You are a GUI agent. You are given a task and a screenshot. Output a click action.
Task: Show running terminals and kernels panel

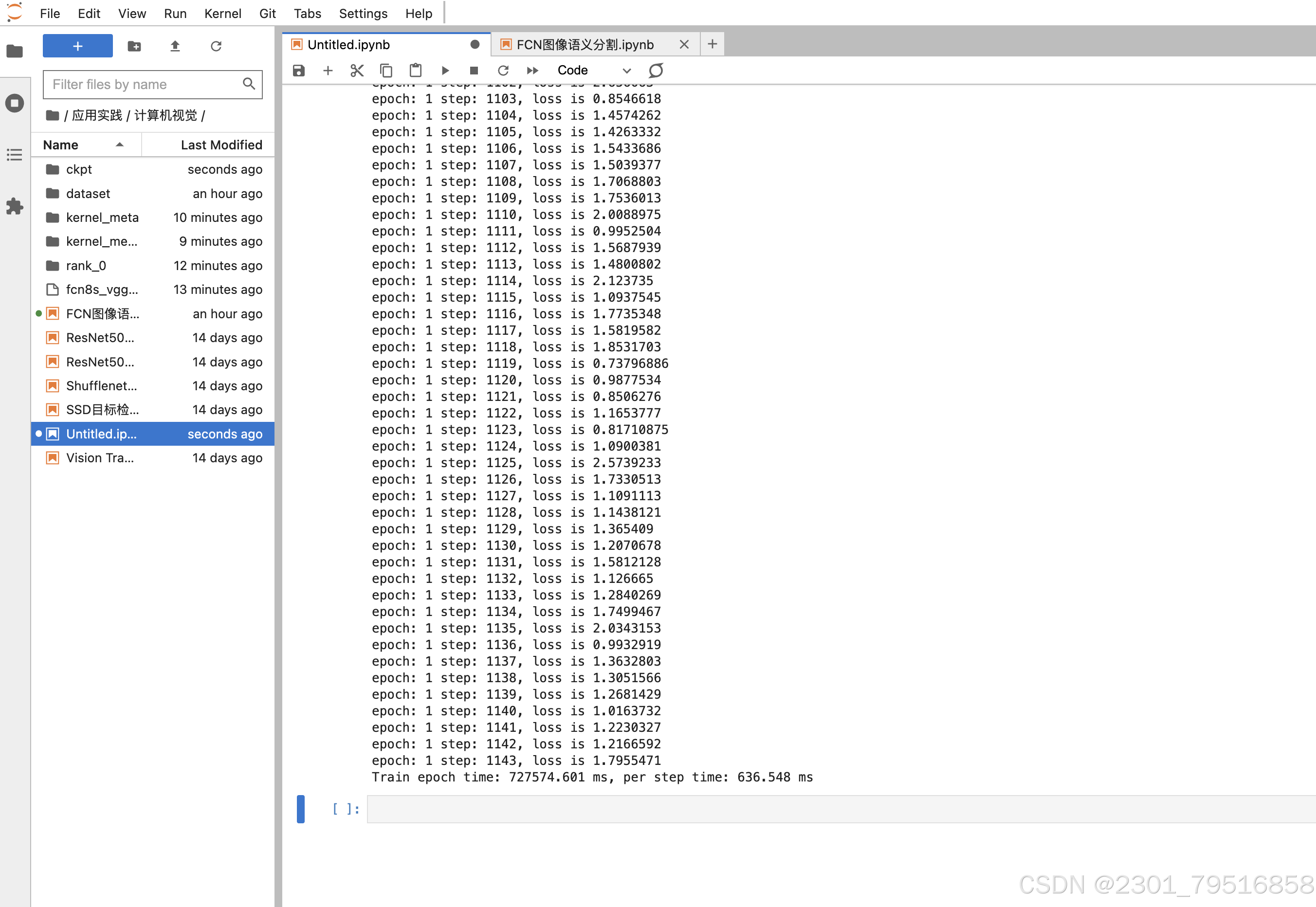coord(15,104)
